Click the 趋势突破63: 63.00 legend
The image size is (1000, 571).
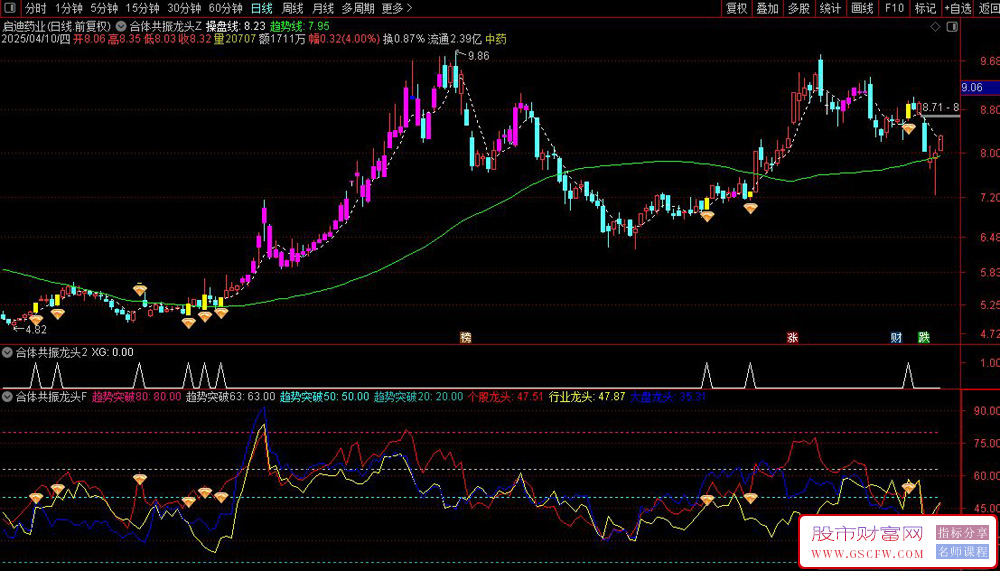(230, 396)
